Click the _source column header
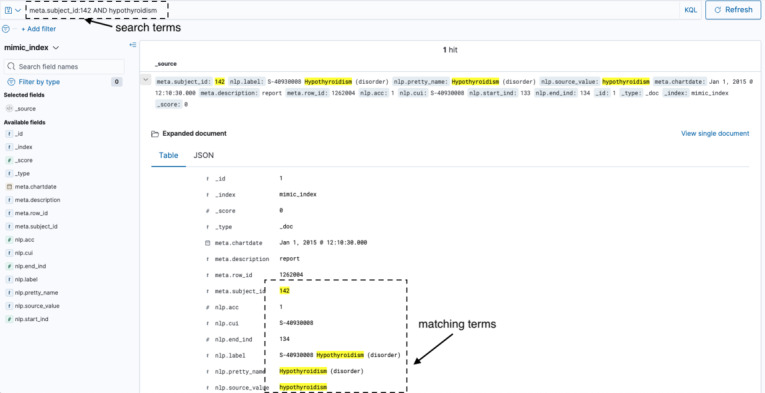765x393 pixels. tap(166, 64)
